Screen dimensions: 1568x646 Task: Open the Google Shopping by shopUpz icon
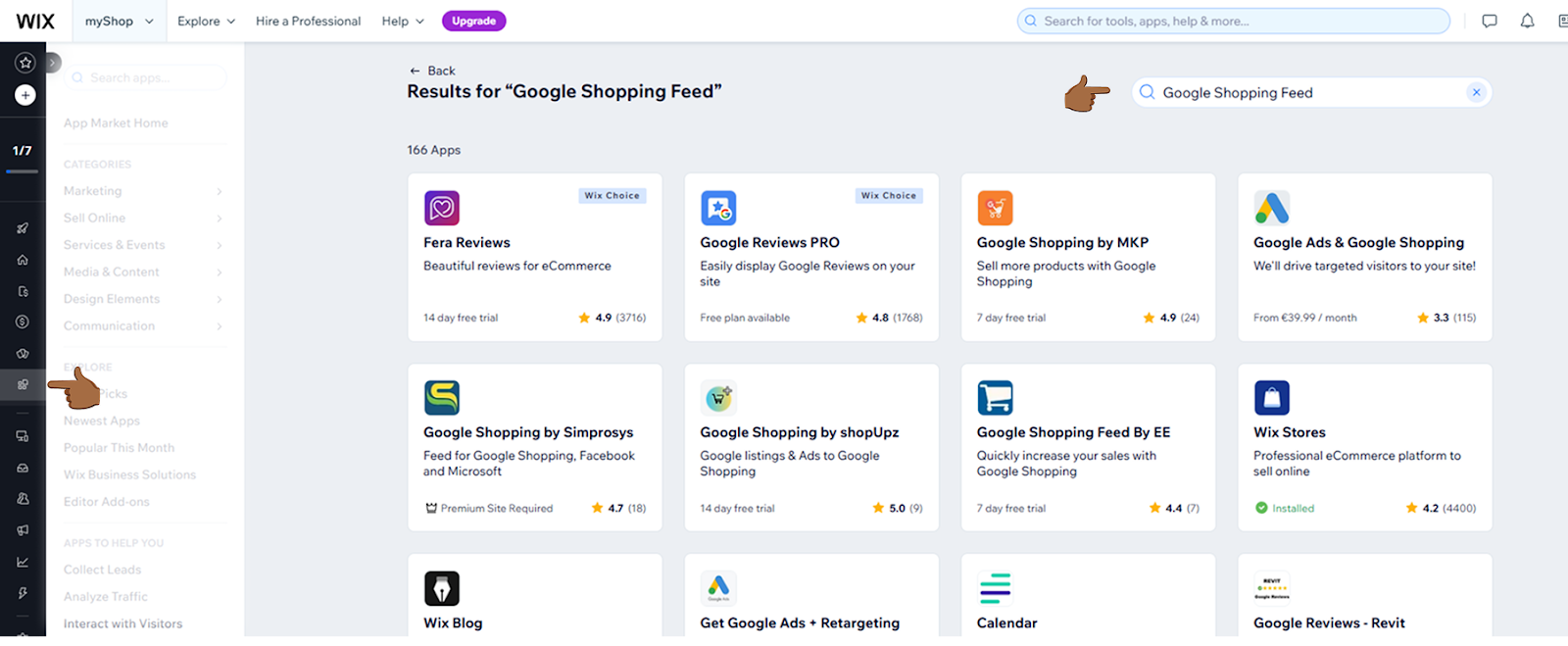coord(718,398)
